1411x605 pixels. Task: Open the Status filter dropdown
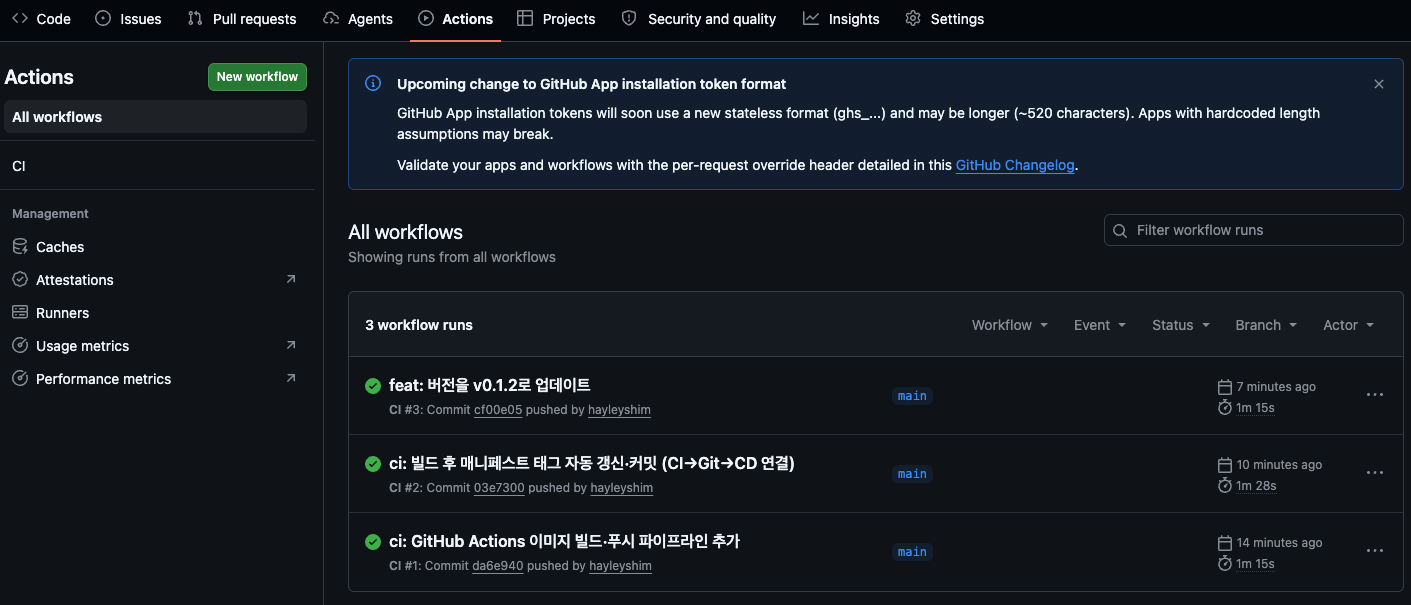(1181, 325)
